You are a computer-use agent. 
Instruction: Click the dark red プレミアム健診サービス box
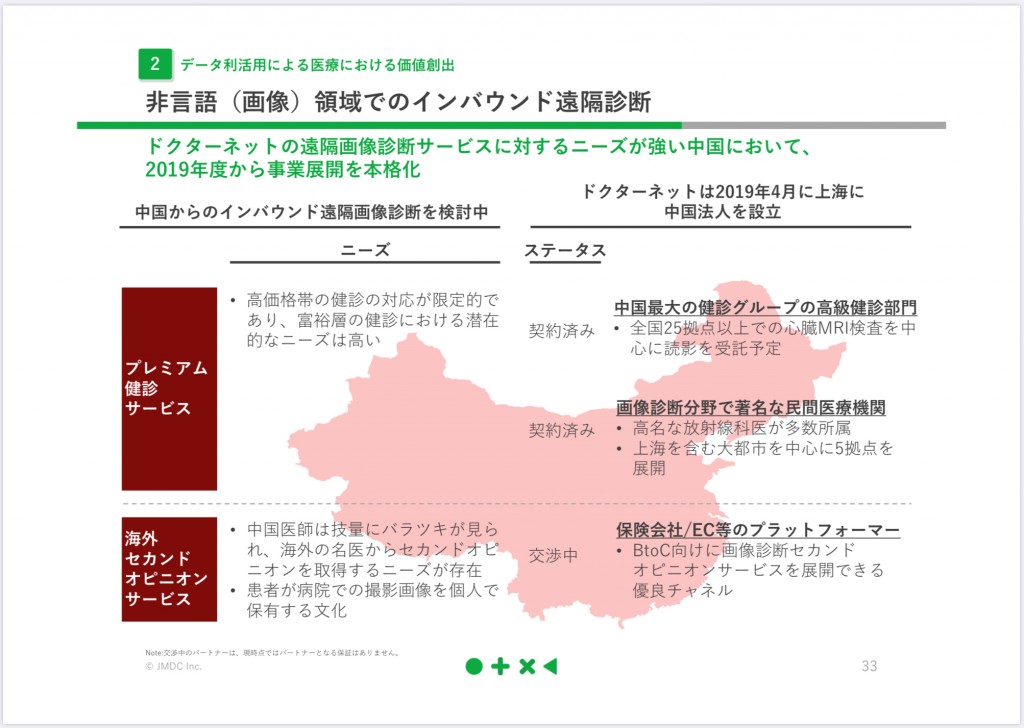click(x=169, y=388)
